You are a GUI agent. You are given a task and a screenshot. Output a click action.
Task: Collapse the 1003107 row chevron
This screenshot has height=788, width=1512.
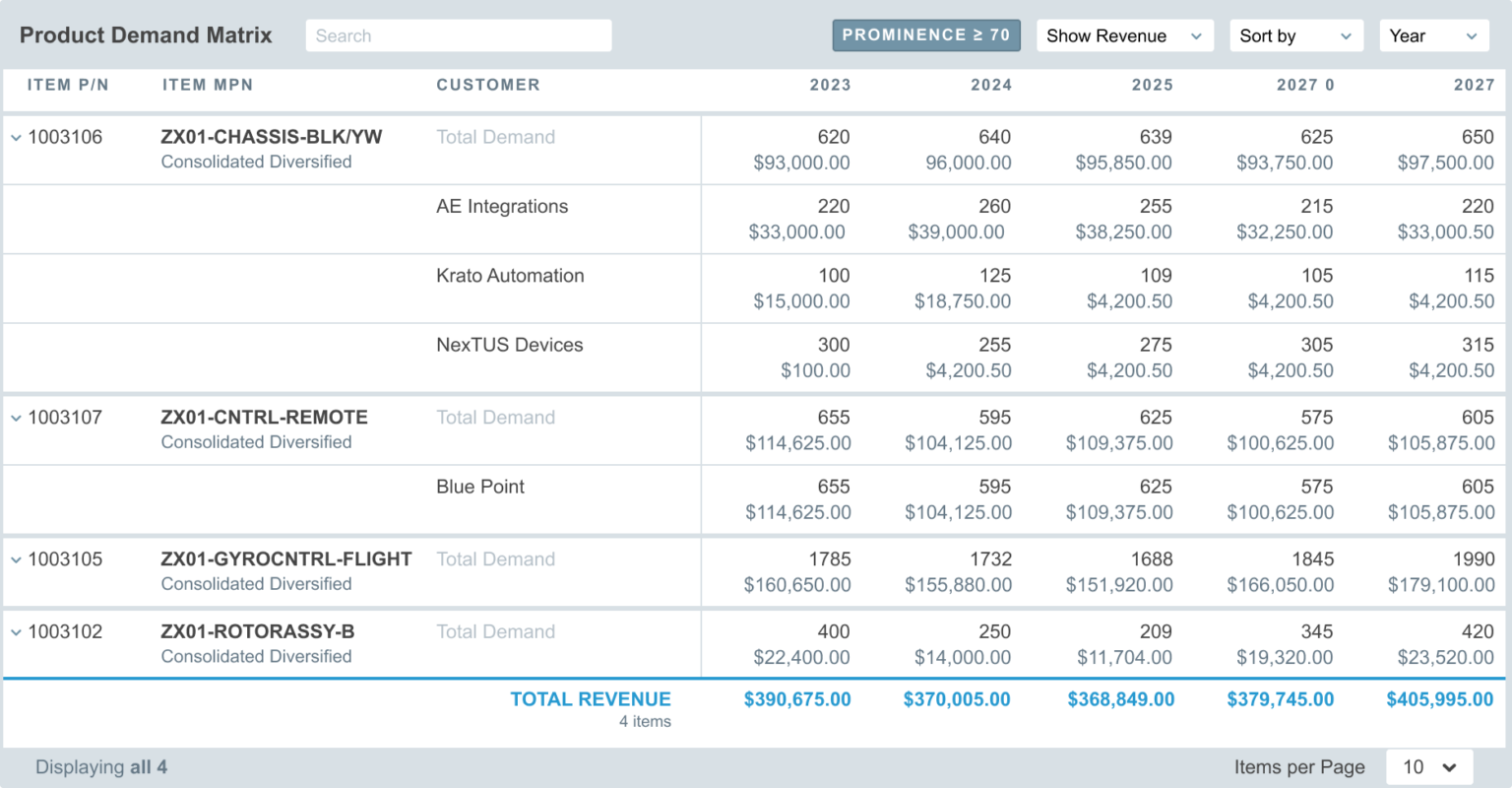pyautogui.click(x=16, y=418)
